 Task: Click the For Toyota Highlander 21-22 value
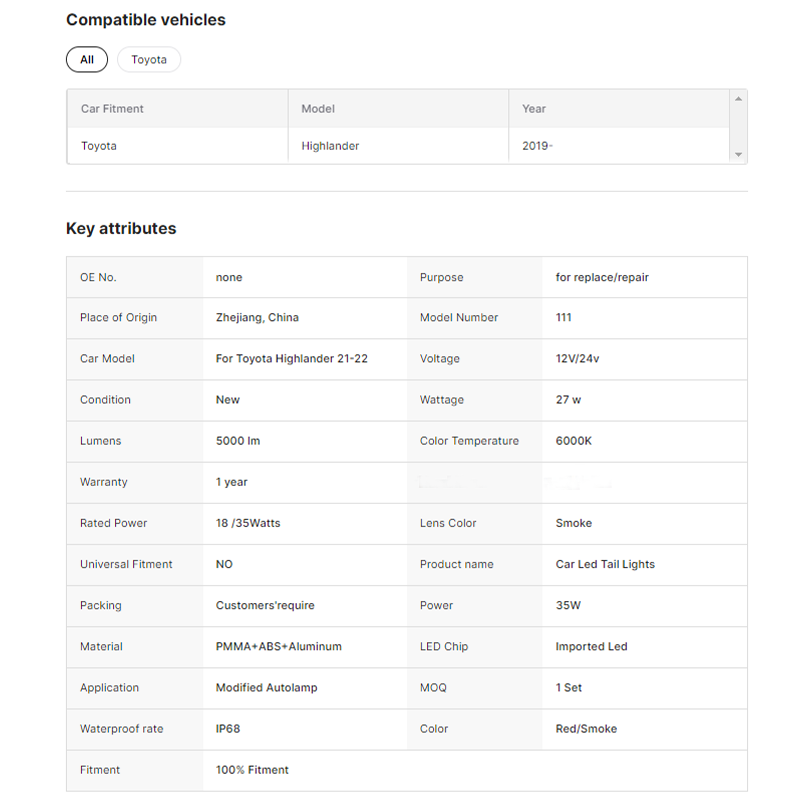point(291,359)
